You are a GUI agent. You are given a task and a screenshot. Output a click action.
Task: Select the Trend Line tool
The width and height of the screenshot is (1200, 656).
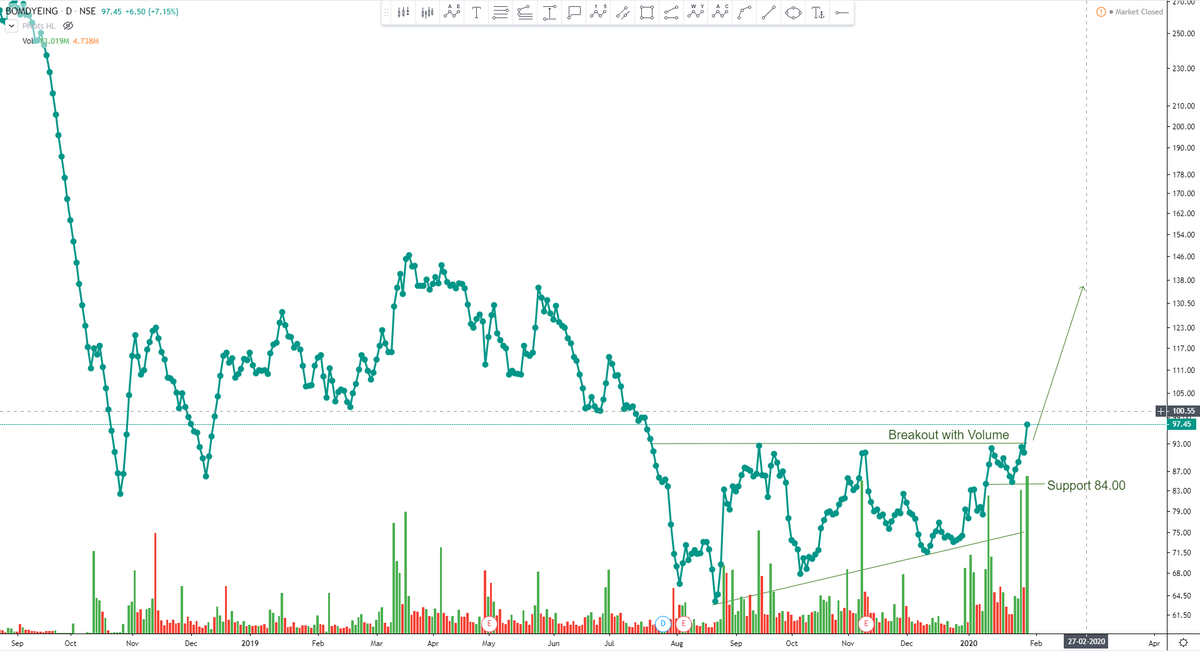pos(768,13)
